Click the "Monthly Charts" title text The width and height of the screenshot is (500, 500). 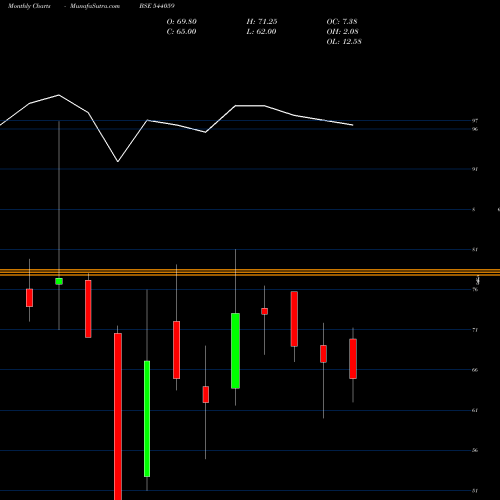pos(29,6)
